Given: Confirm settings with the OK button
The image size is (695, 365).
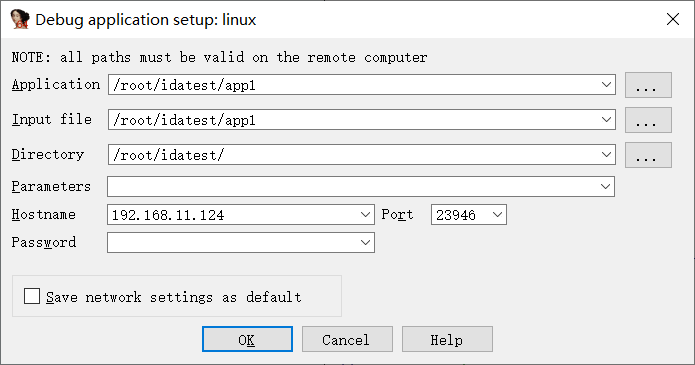Looking at the screenshot, I should (247, 339).
